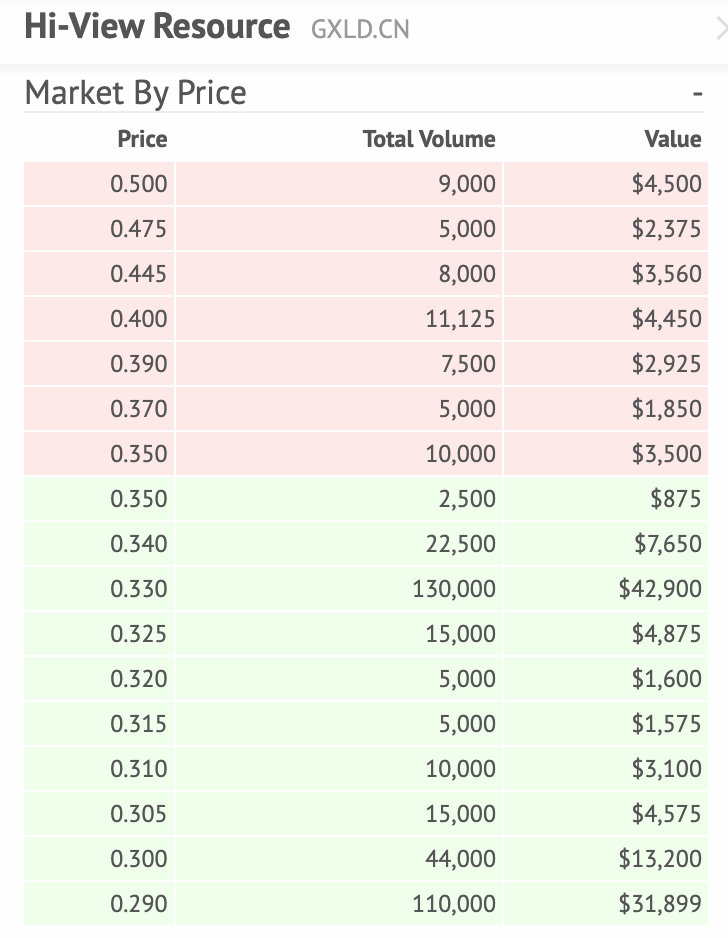Open the Hi-View Resource title
This screenshot has height=938, width=728.
(x=157, y=27)
